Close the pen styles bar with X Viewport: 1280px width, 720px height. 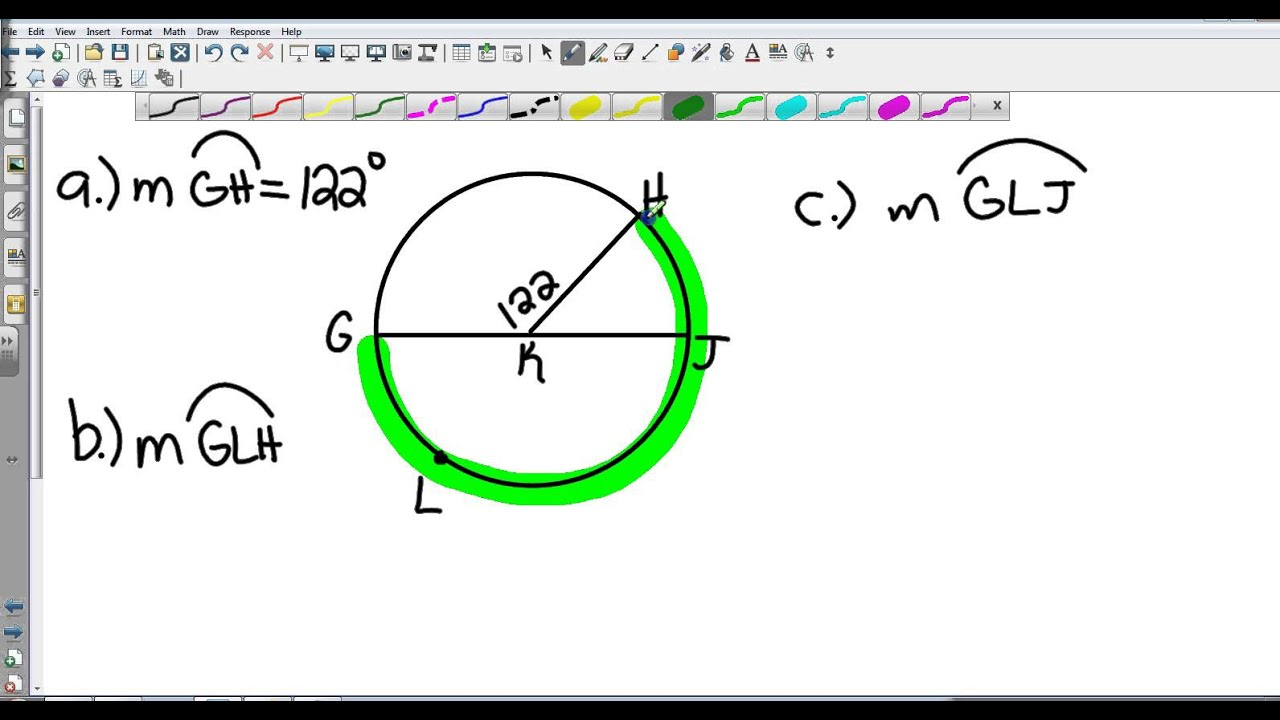997,105
